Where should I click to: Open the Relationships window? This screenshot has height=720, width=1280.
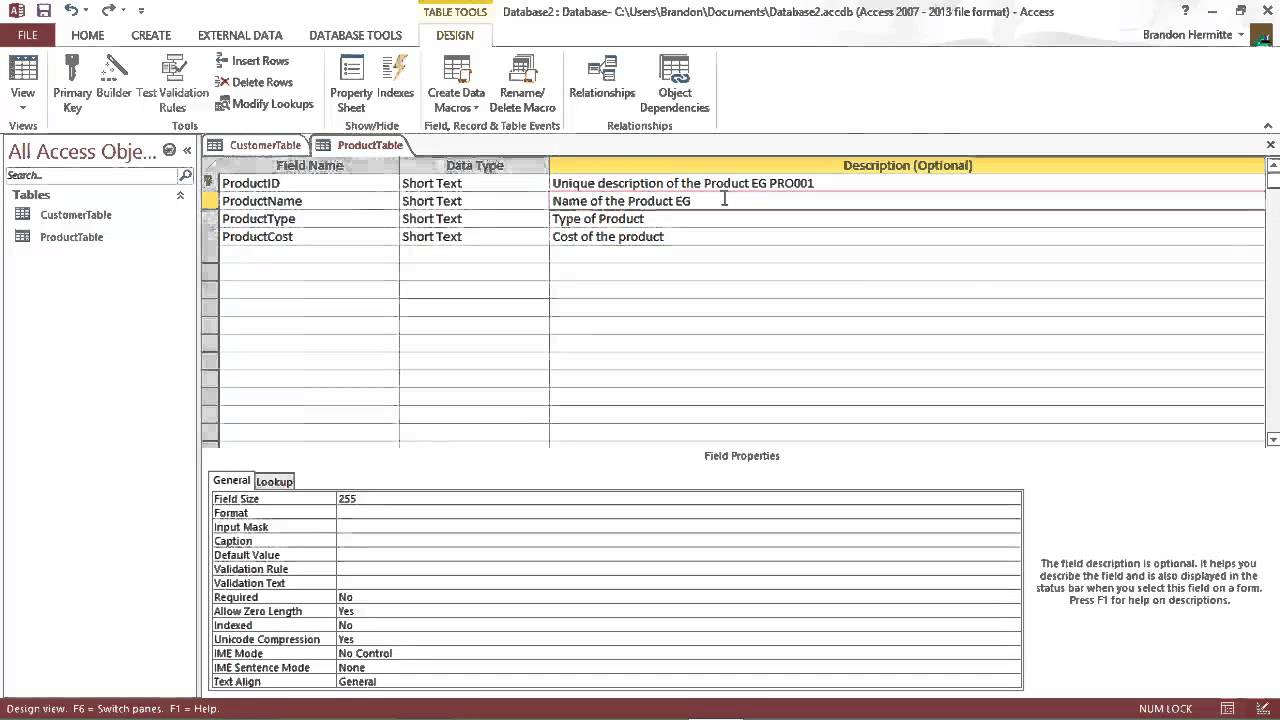click(602, 76)
